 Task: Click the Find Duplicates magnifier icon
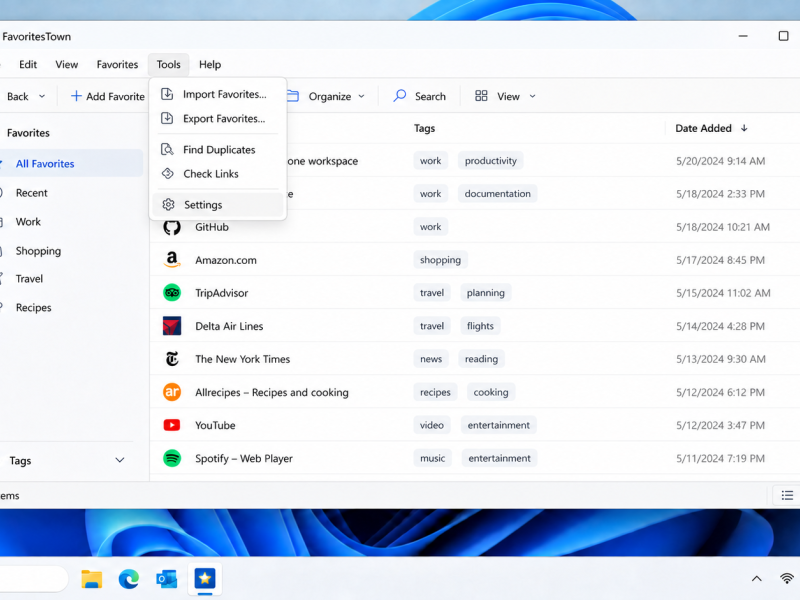167,149
